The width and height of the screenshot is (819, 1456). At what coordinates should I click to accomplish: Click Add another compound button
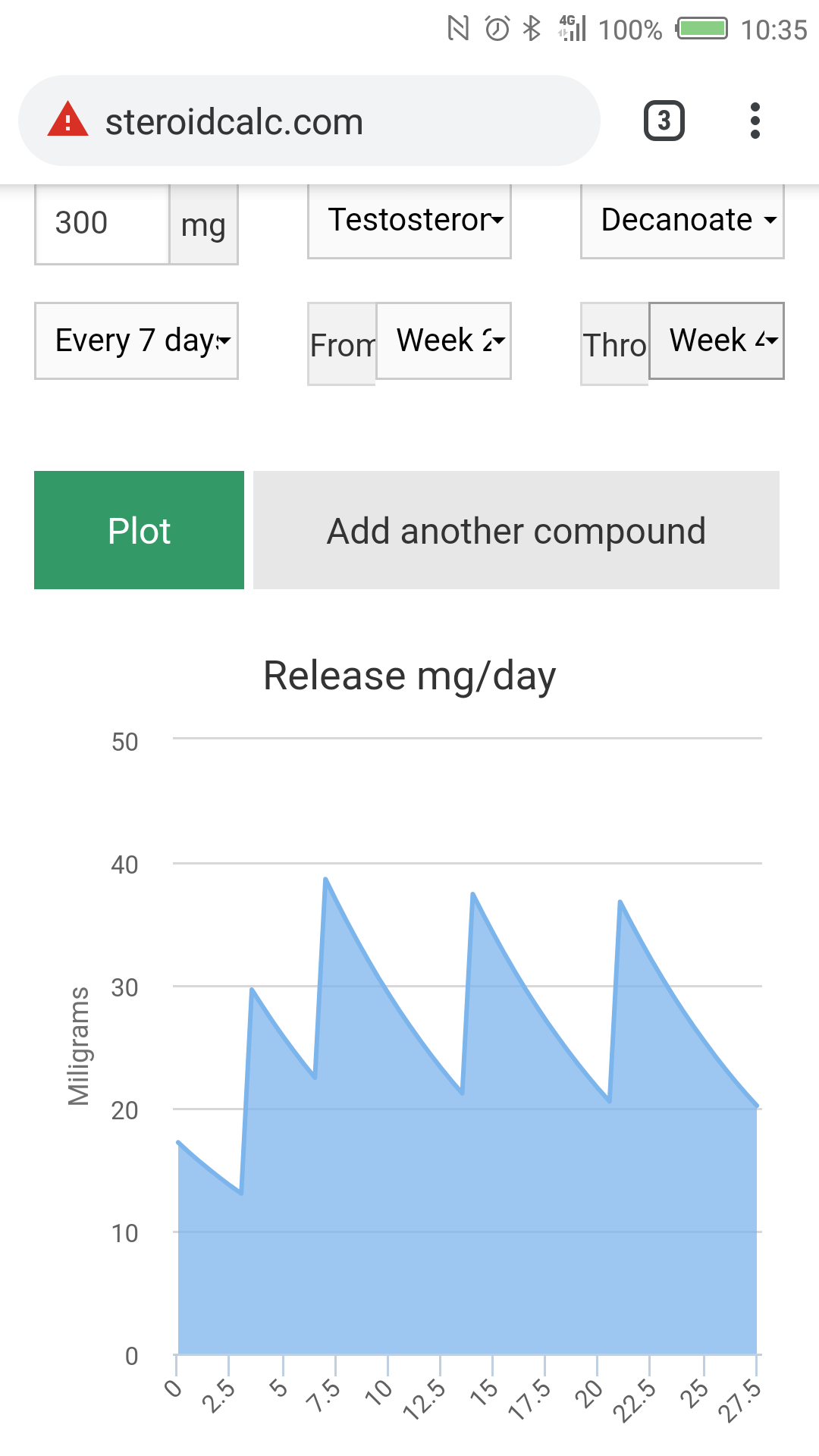pos(516,530)
